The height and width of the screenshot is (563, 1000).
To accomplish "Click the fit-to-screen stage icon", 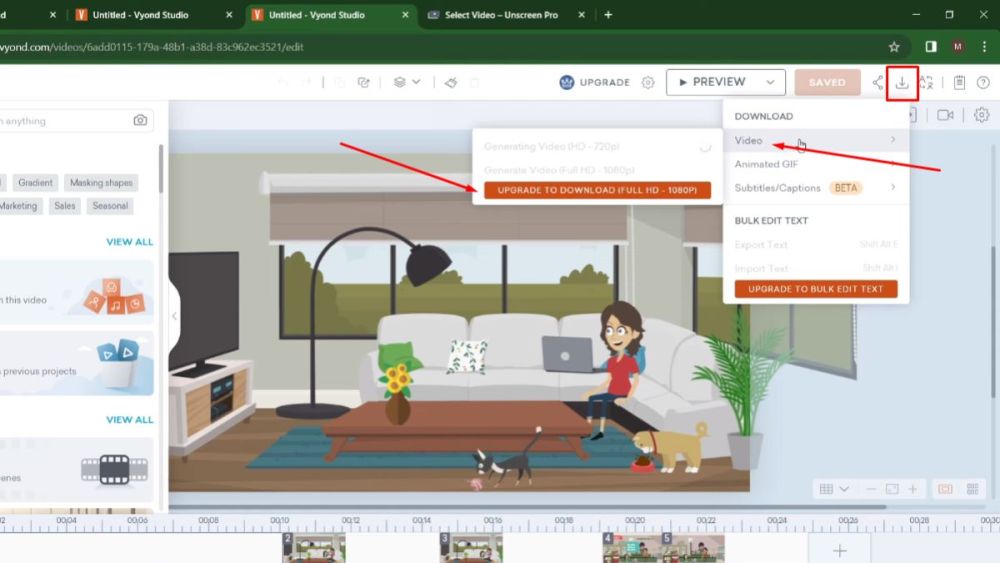I will 892,489.
